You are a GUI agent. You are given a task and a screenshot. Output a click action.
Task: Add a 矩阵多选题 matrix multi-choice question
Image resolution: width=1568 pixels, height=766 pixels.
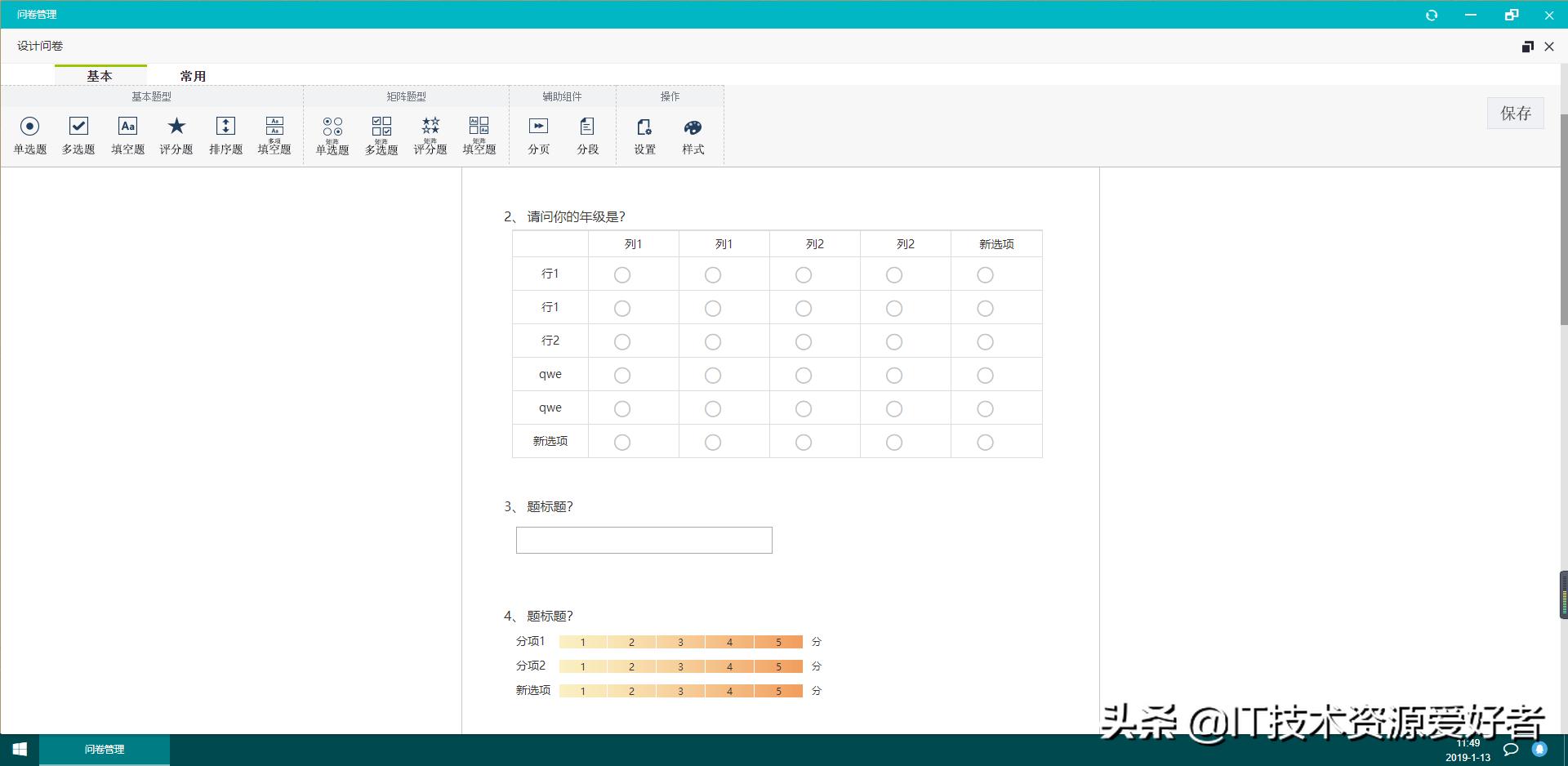(381, 134)
